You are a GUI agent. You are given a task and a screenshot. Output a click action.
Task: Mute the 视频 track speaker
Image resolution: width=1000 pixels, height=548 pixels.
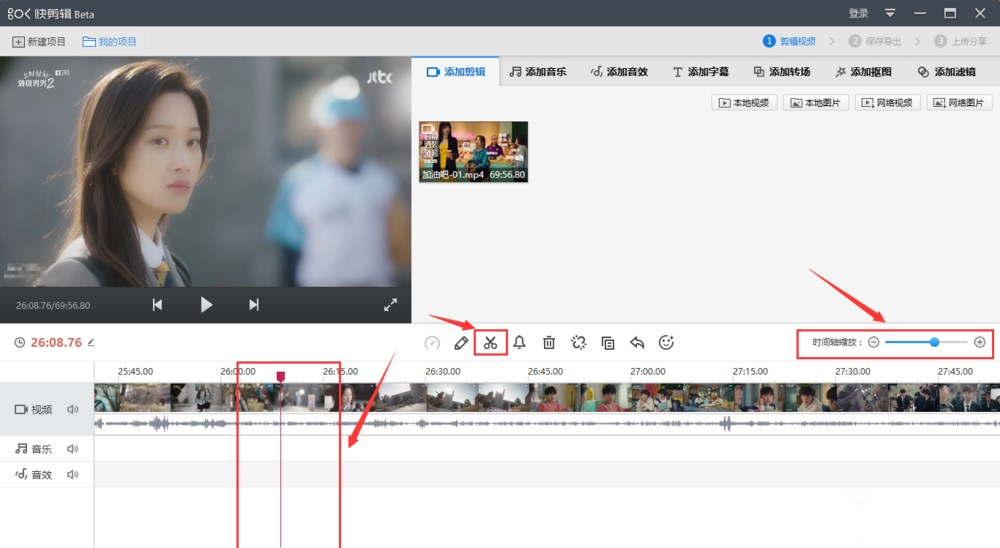[73, 410]
